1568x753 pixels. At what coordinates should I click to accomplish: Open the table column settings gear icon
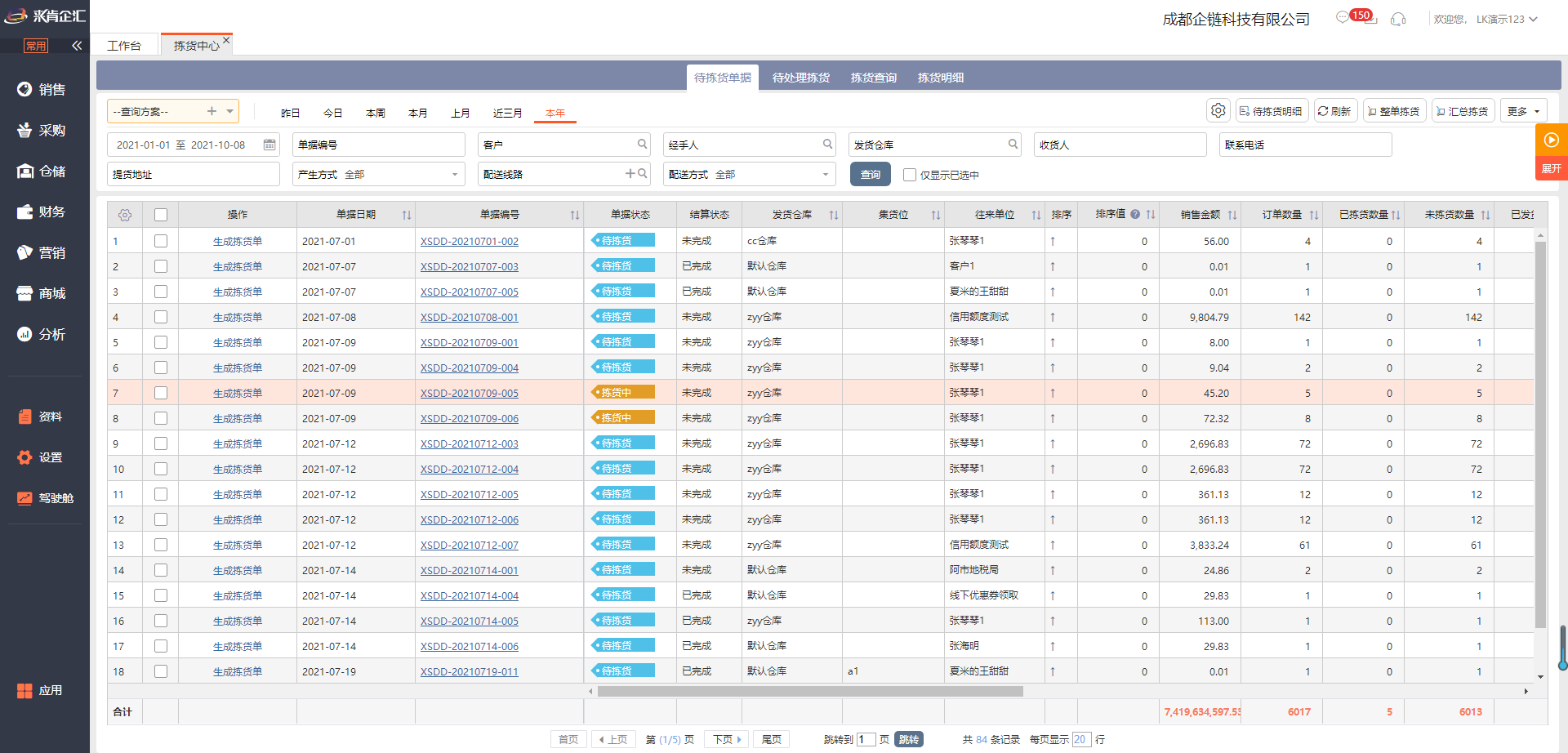click(x=125, y=215)
